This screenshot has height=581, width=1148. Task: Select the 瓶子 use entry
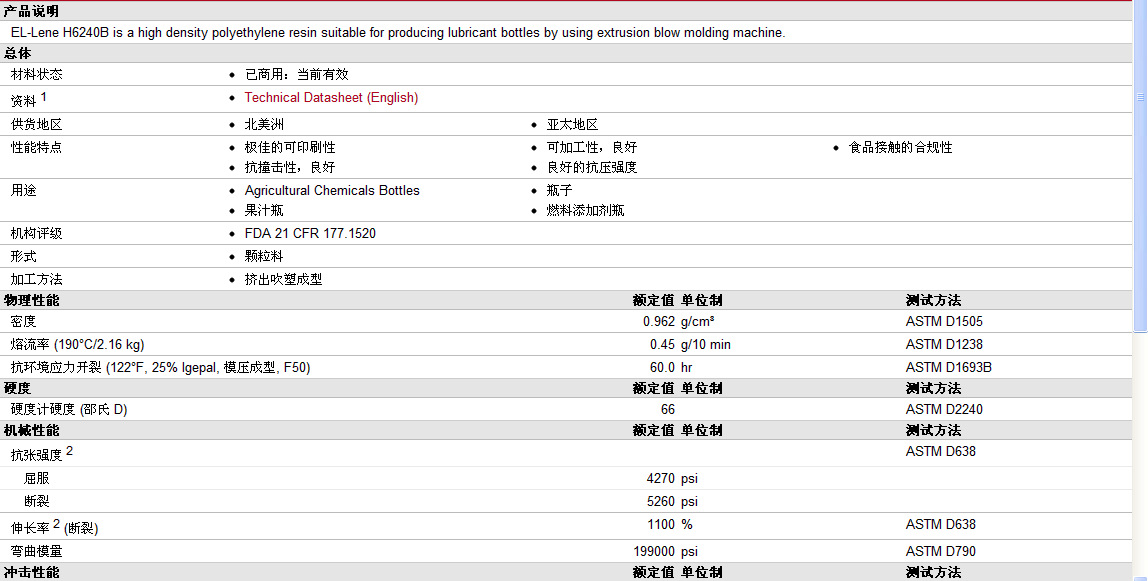tap(559, 190)
